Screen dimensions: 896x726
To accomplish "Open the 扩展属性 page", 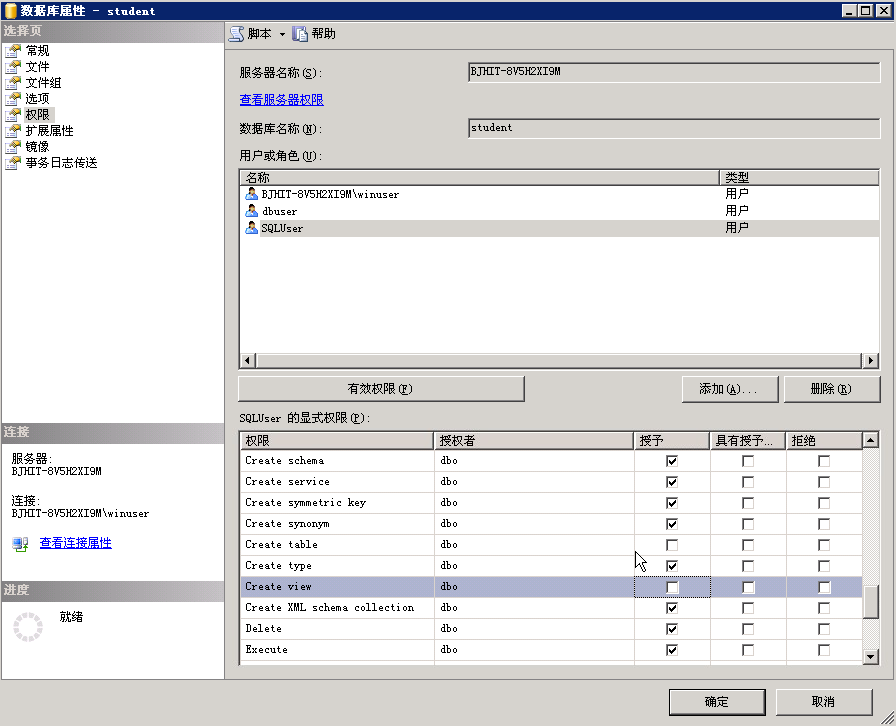I will 49,131.
